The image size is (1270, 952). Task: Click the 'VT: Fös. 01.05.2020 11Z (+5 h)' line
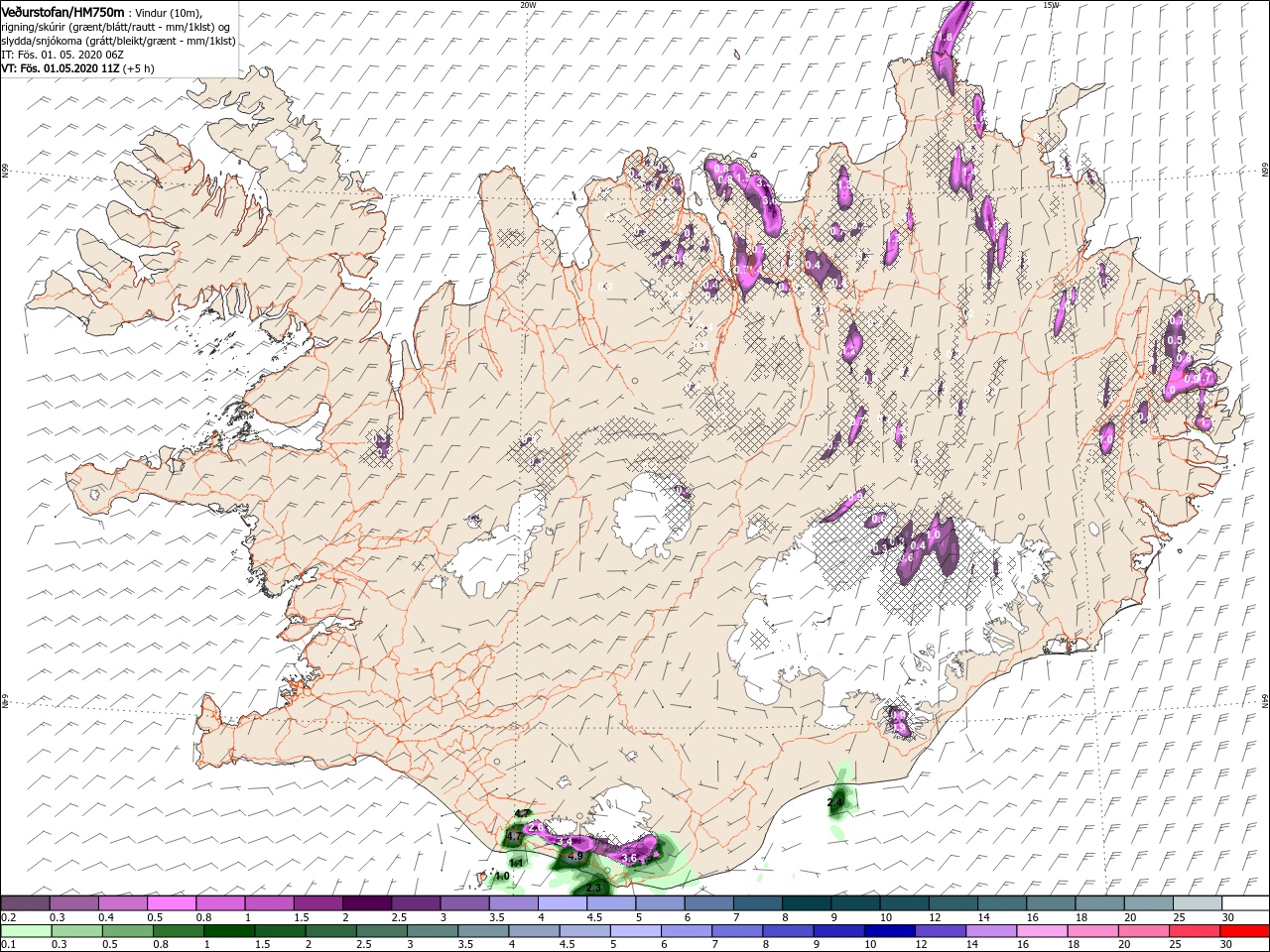tap(77, 68)
